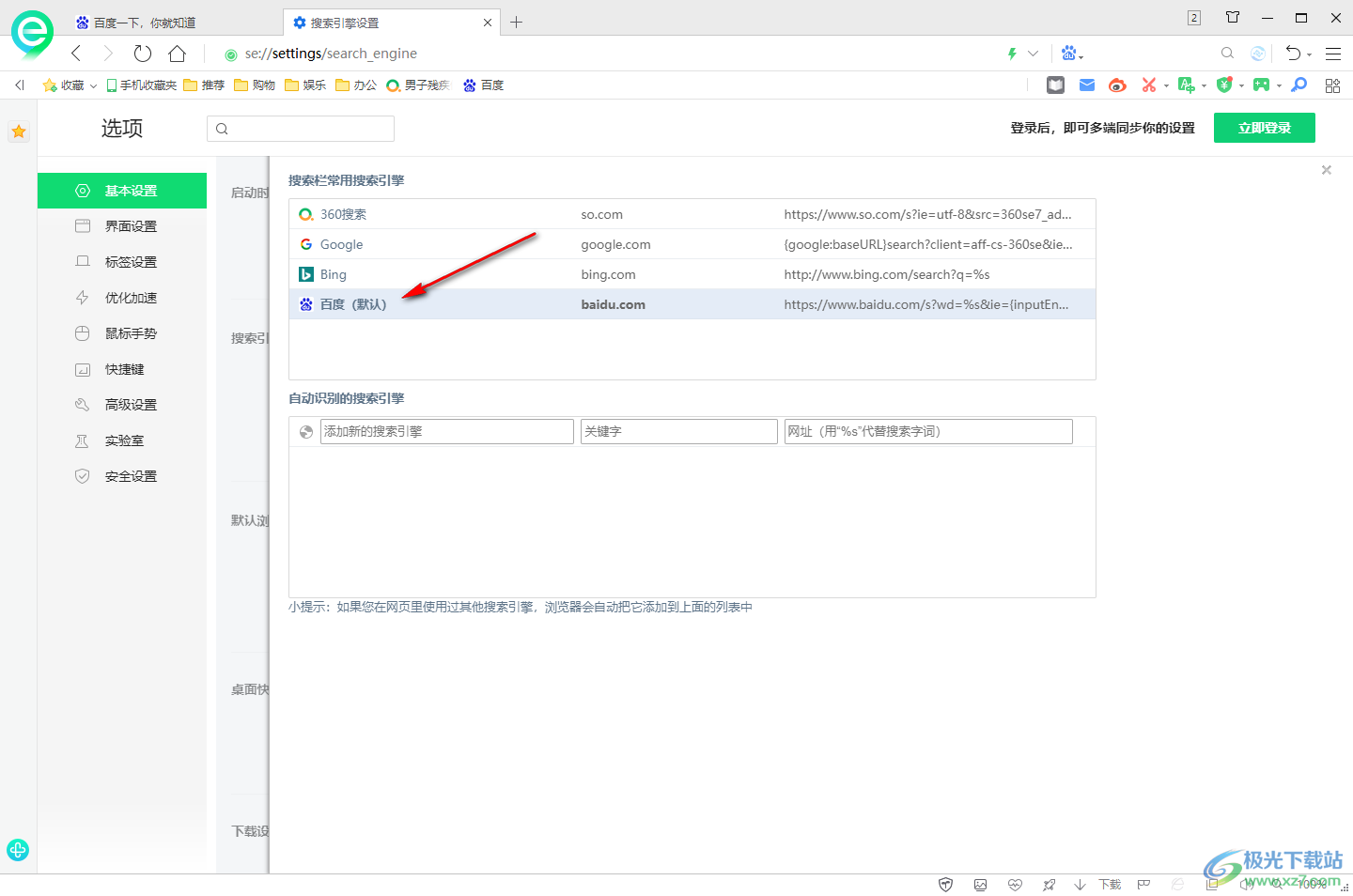Open the Weibo extension icon

pos(1117,85)
